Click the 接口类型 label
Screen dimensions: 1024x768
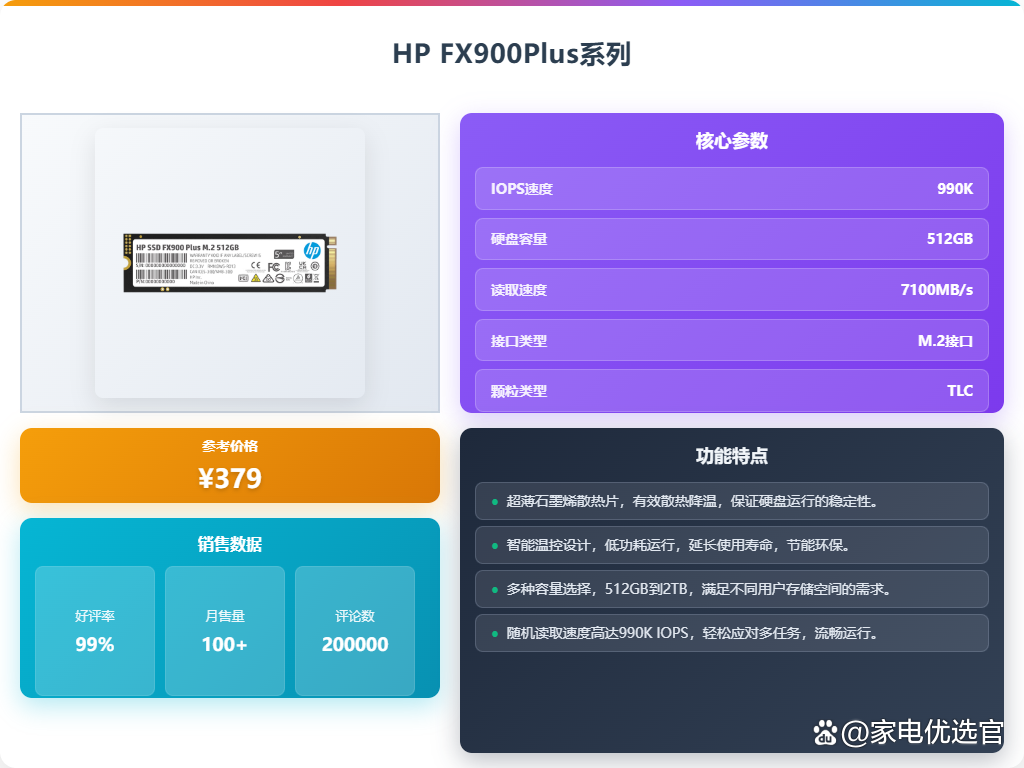(519, 341)
